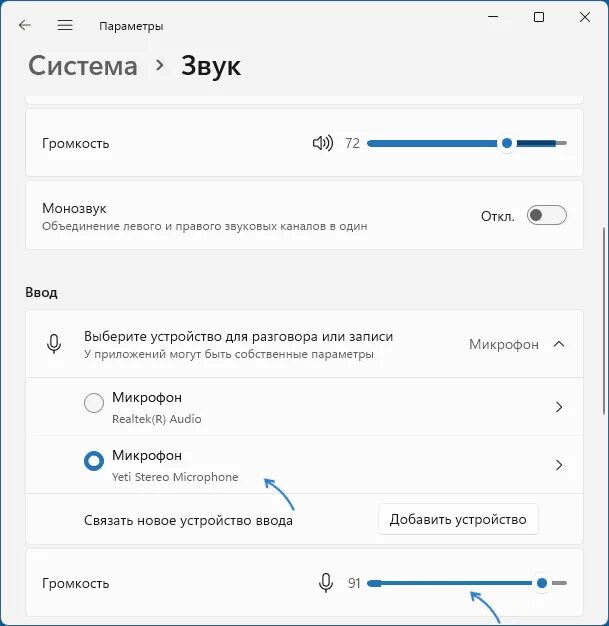Image resolution: width=609 pixels, height=626 pixels.
Task: Click the Микрофон selected device label
Action: pyautogui.click(x=504, y=344)
